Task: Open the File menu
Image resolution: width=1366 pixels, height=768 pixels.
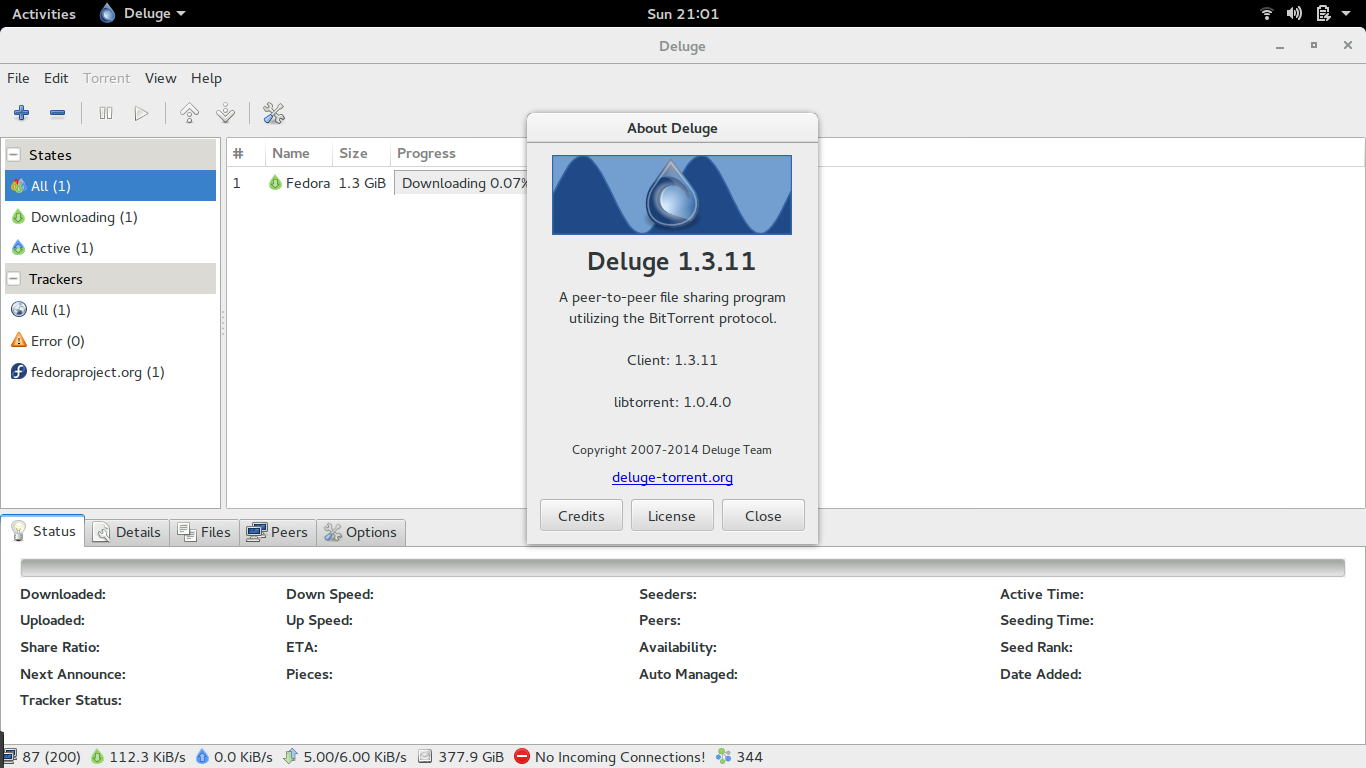Action: (x=18, y=78)
